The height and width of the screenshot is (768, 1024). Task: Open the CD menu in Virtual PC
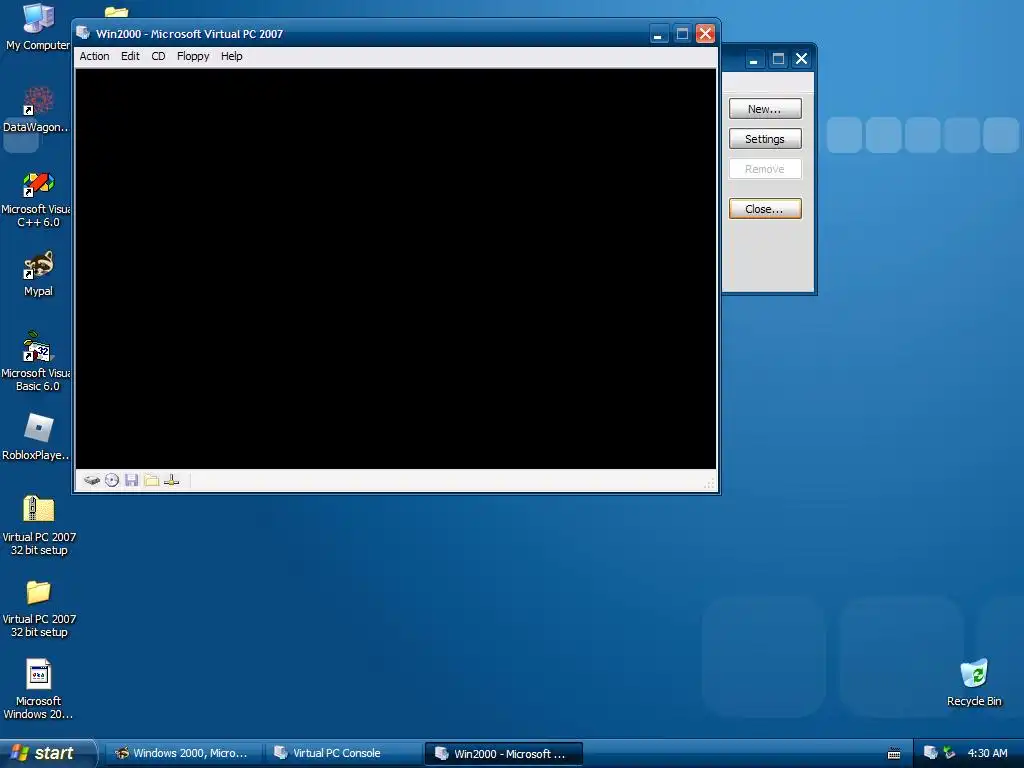(158, 56)
